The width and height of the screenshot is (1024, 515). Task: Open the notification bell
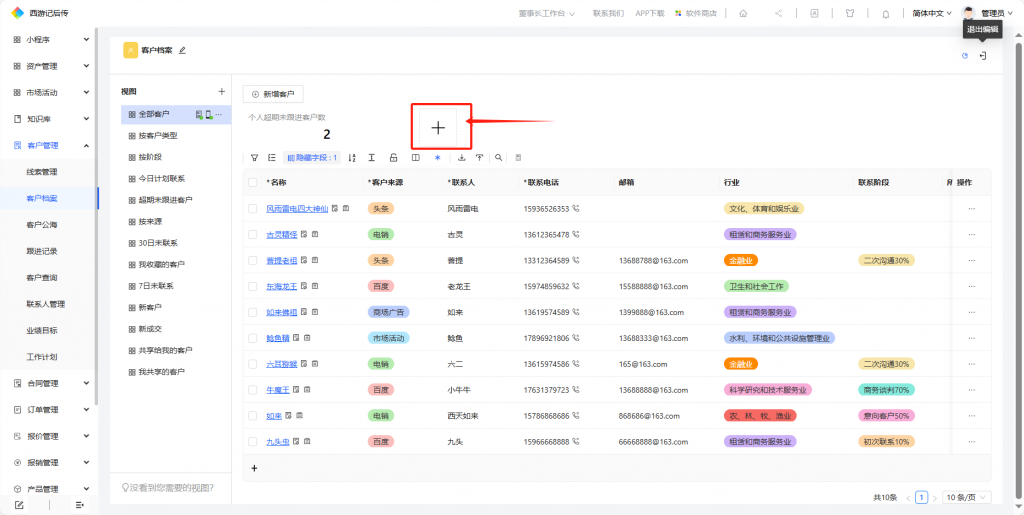pyautogui.click(x=886, y=13)
